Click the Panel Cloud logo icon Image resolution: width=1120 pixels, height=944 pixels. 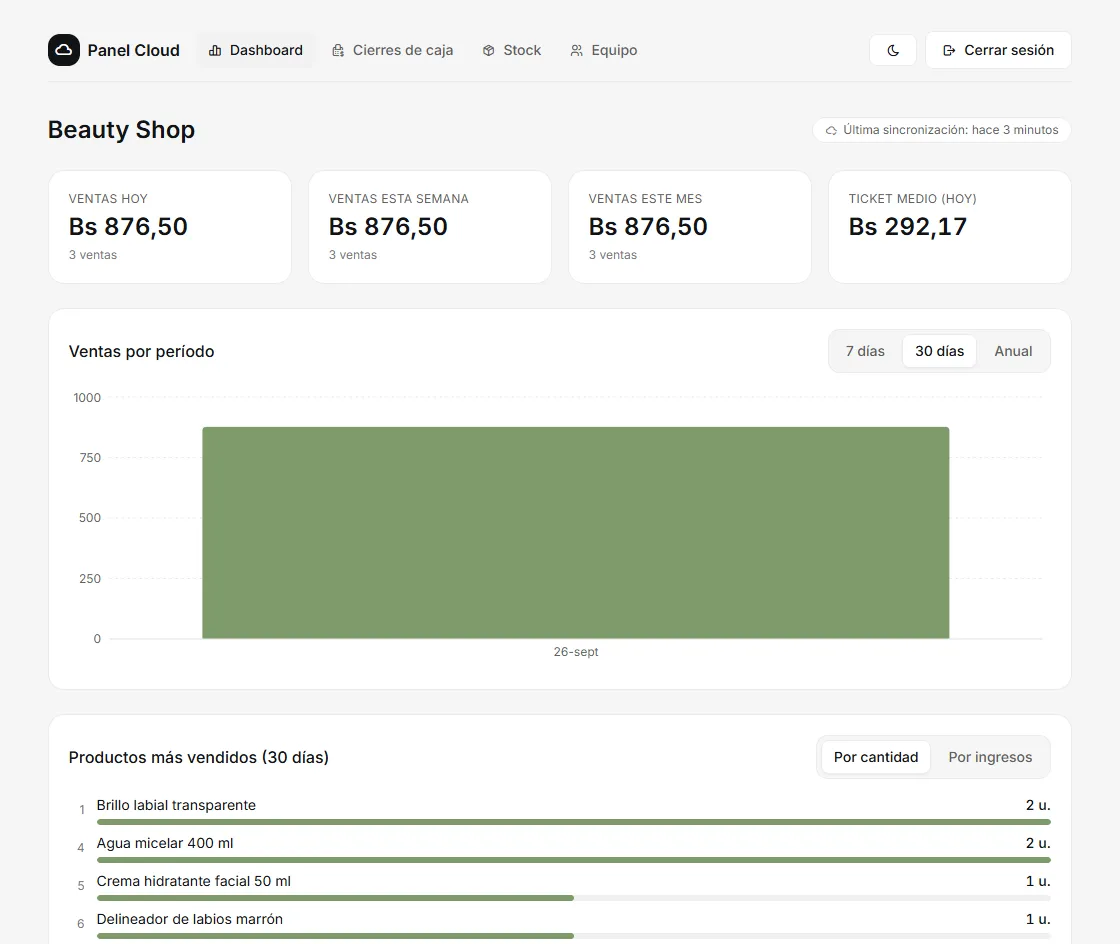point(64,50)
